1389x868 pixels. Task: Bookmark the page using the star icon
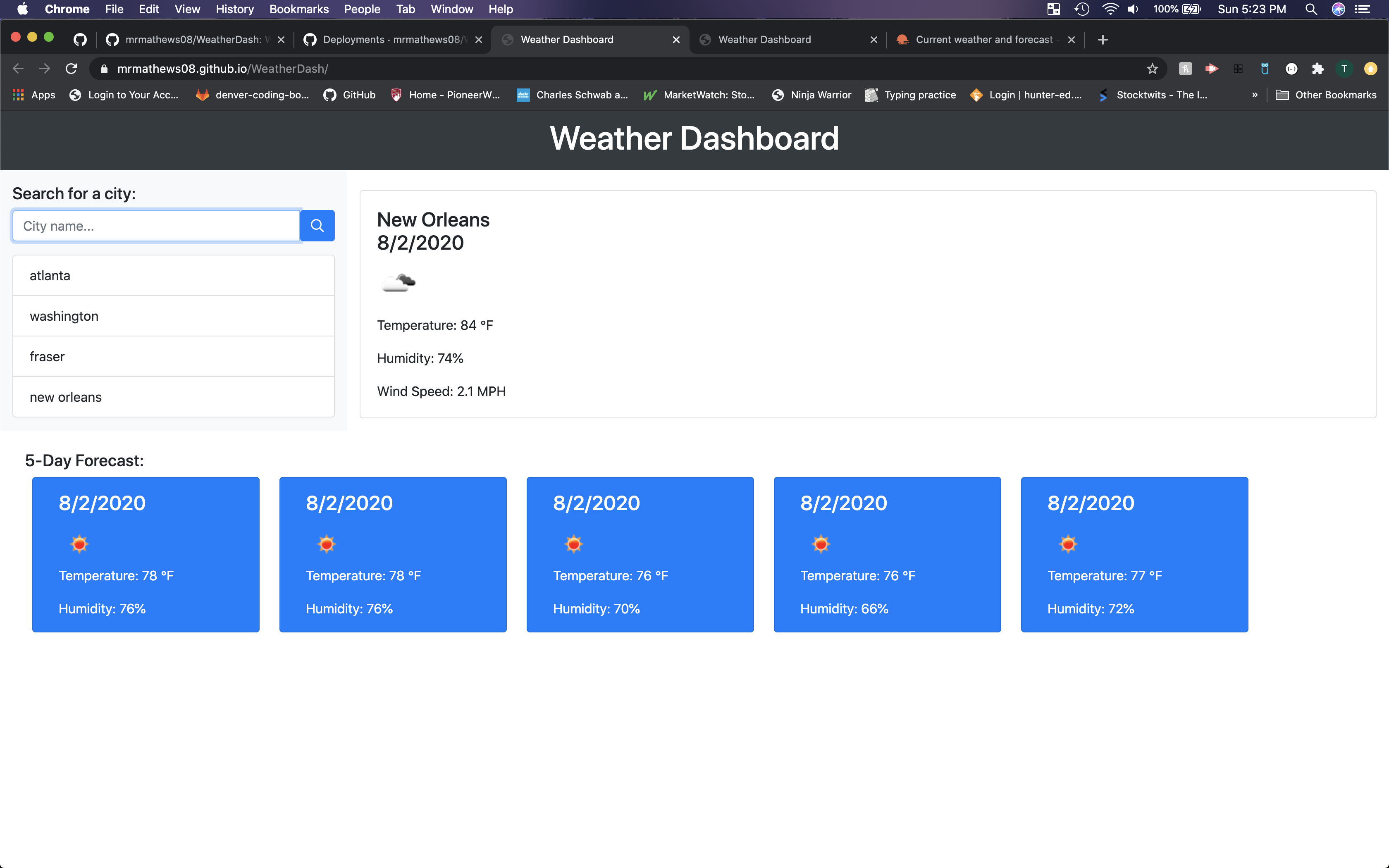coord(1153,68)
